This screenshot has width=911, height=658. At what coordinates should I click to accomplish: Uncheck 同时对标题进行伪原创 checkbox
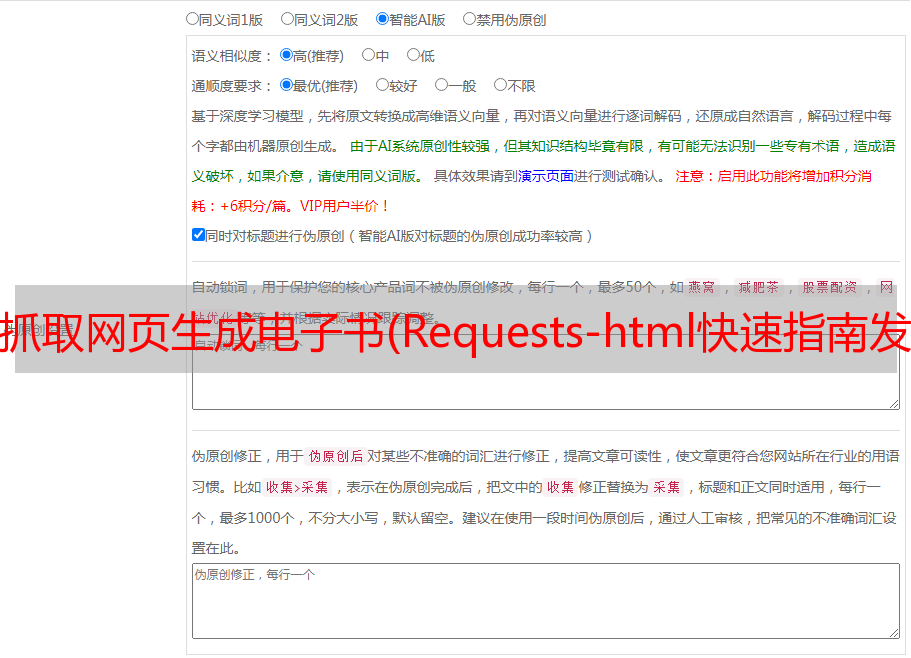tap(198, 235)
